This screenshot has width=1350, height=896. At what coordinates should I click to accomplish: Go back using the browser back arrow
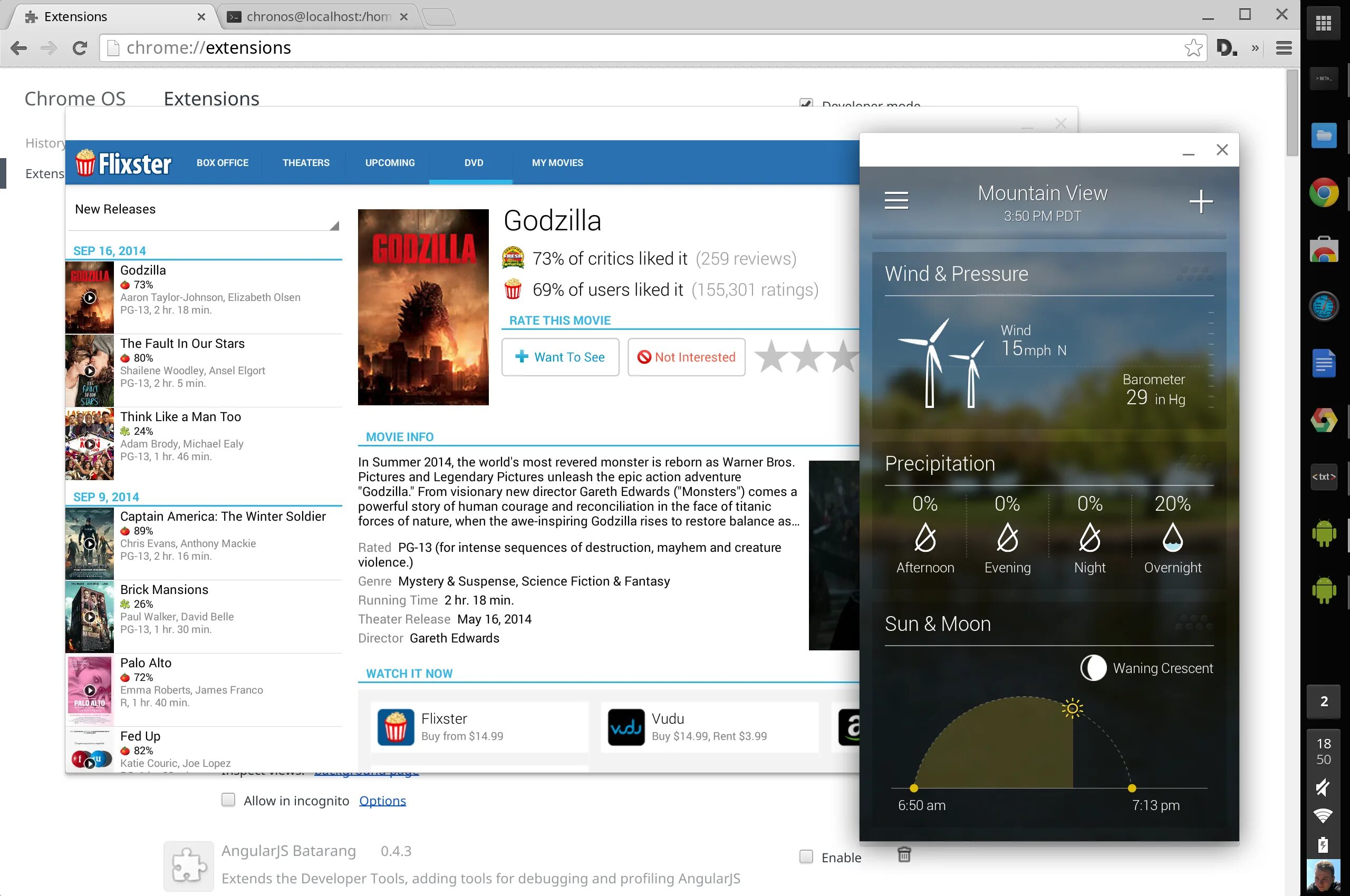[x=19, y=48]
